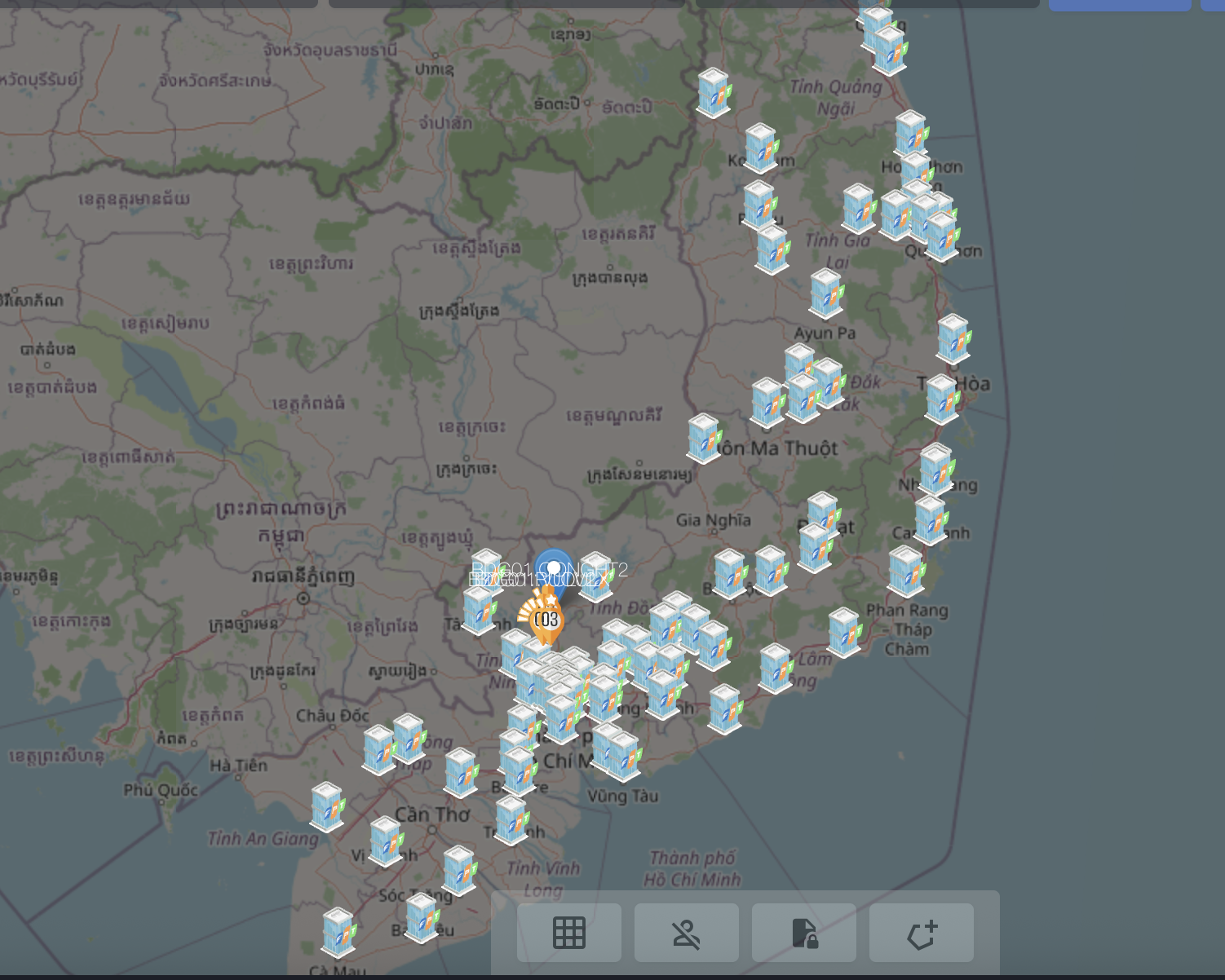Open building marker left of Buôn Ma Thuột
The height and width of the screenshot is (980, 1225).
coord(703,438)
